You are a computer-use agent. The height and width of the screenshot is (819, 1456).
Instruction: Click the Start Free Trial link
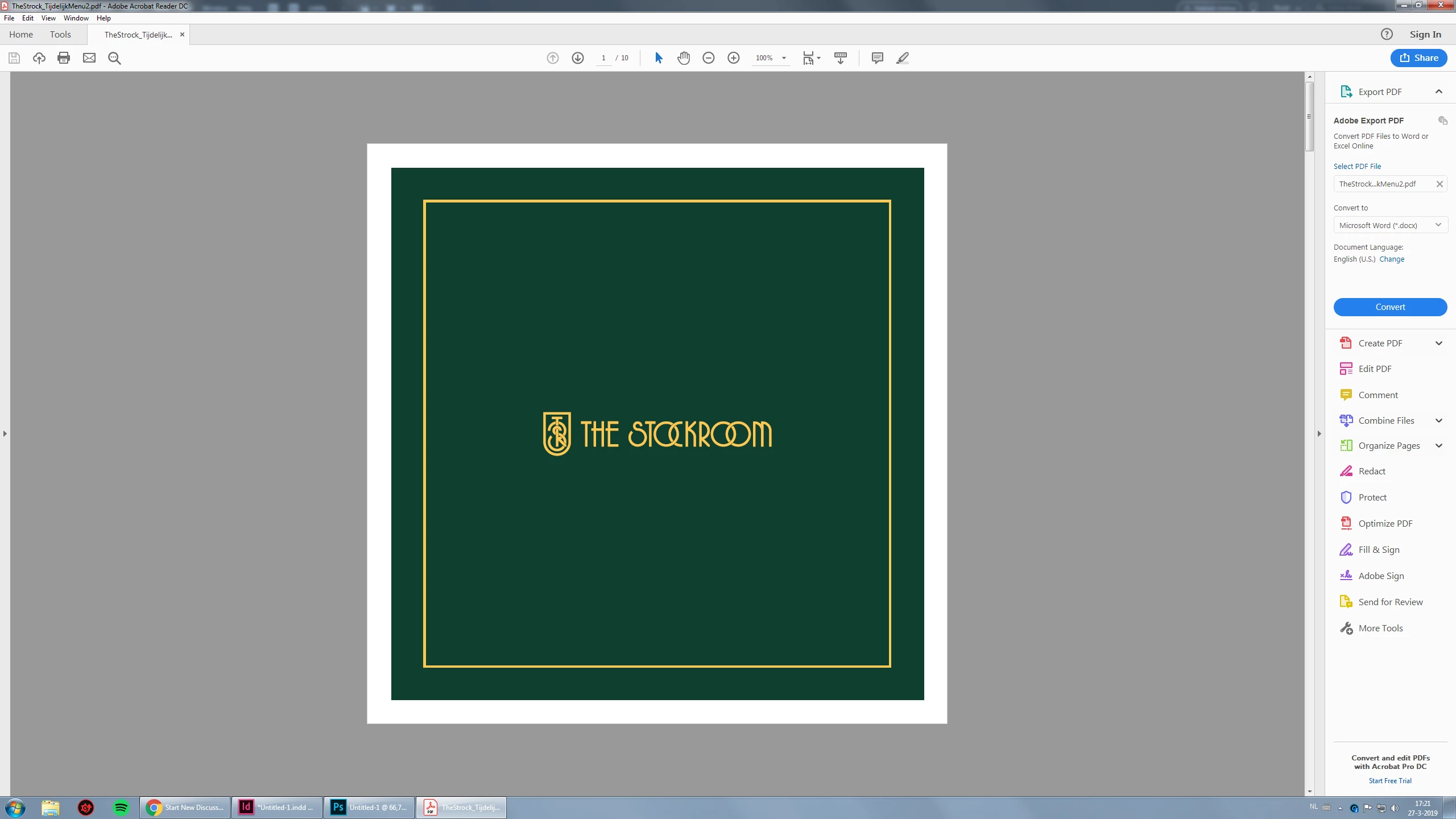1390,781
